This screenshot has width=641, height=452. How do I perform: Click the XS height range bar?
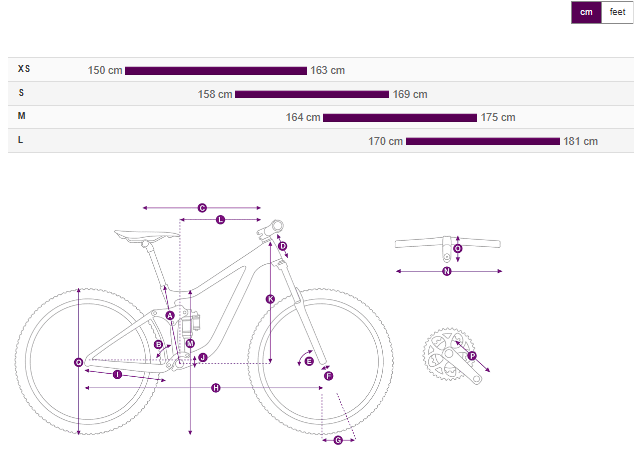pyautogui.click(x=215, y=70)
